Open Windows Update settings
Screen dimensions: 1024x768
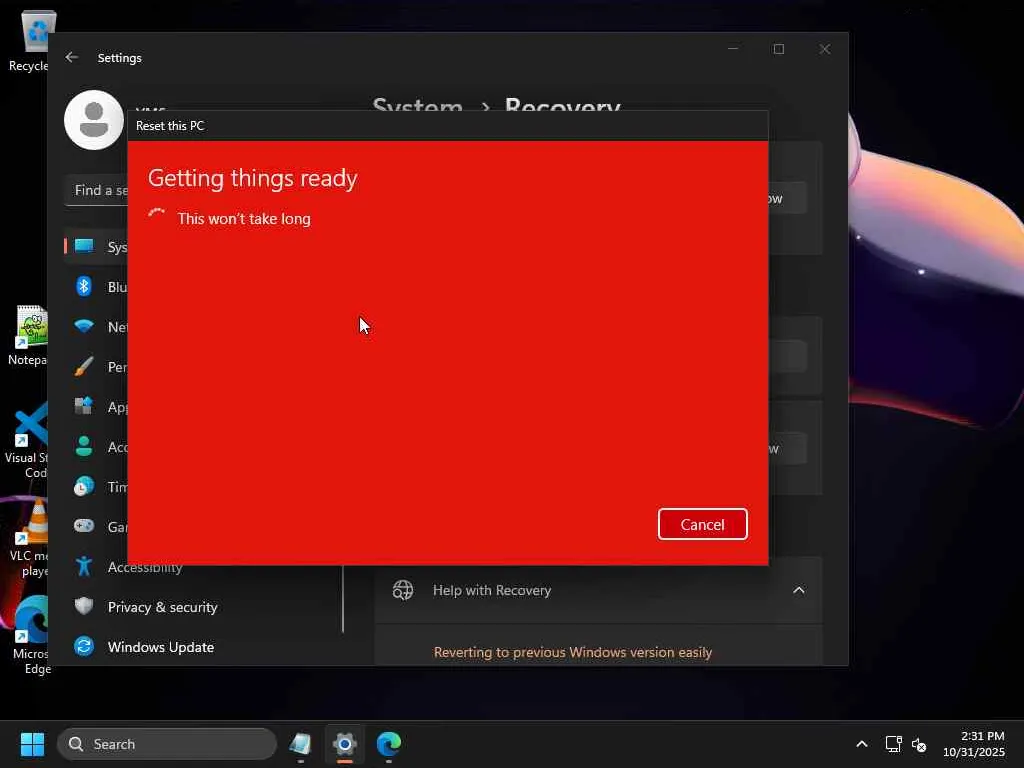coord(161,647)
